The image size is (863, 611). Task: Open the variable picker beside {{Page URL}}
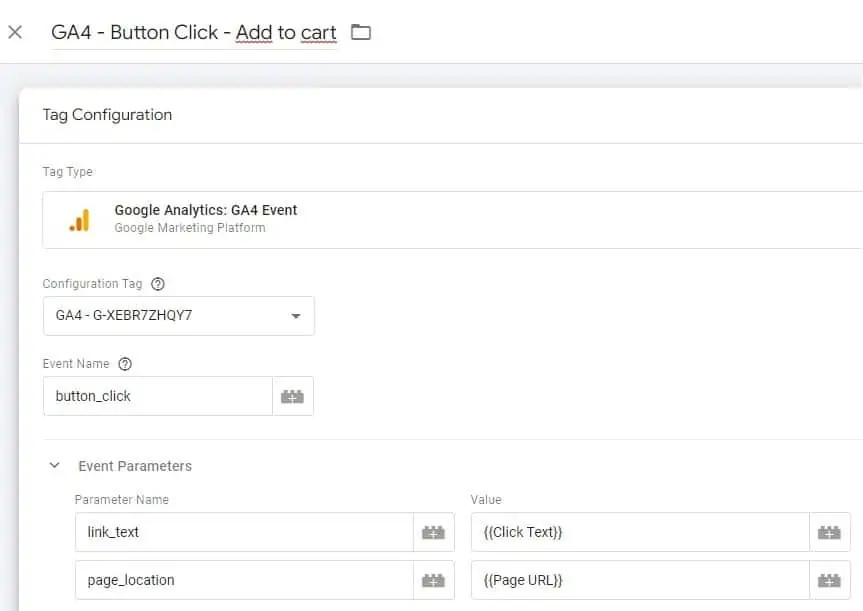pyautogui.click(x=830, y=580)
